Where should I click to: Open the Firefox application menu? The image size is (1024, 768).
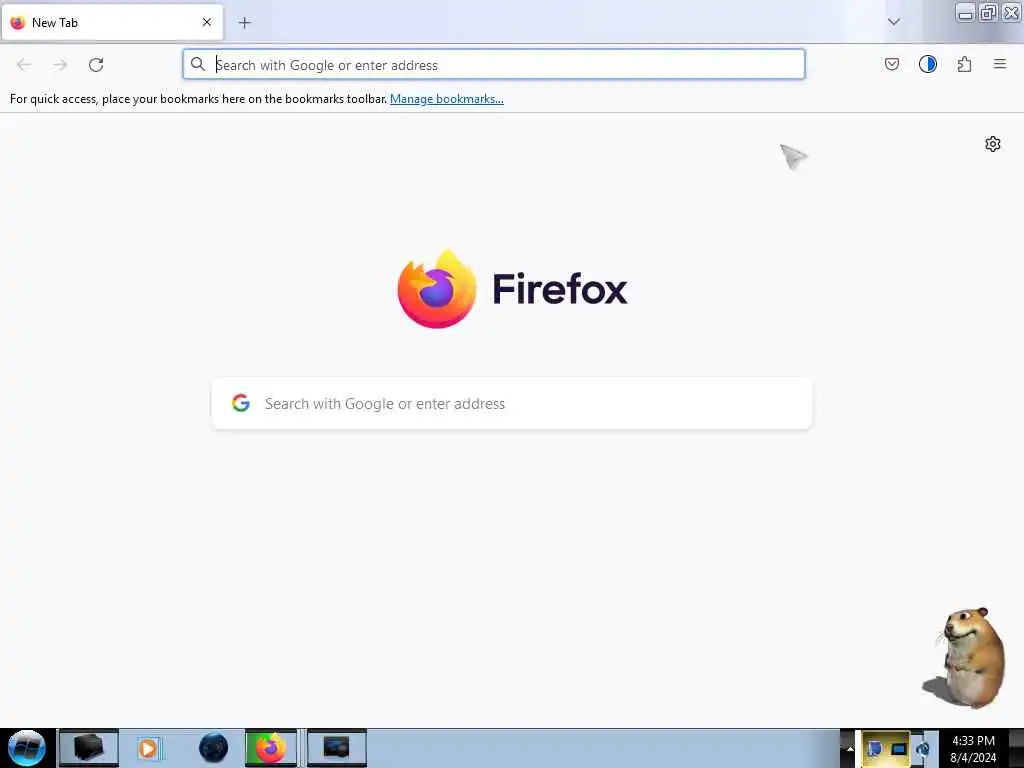click(x=999, y=64)
